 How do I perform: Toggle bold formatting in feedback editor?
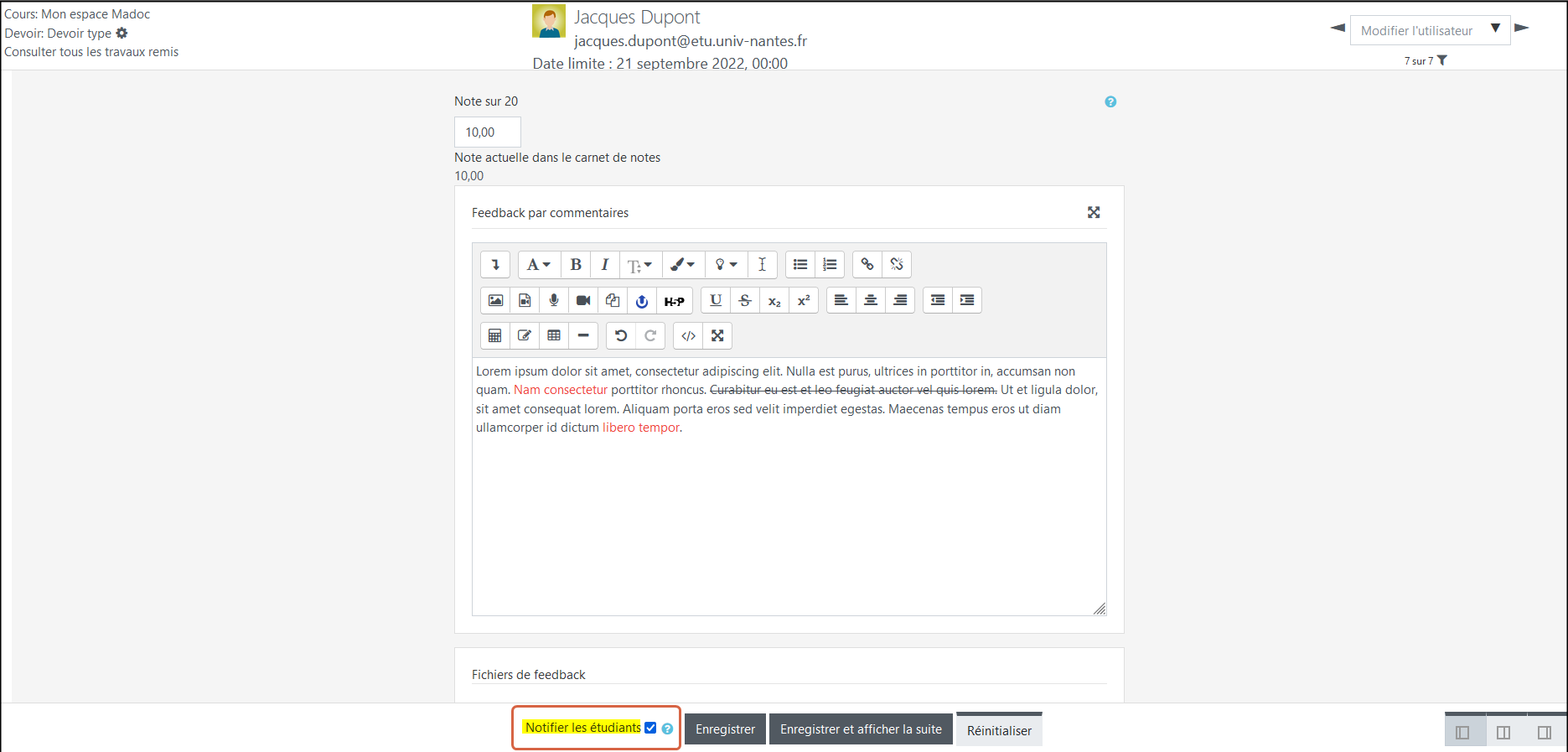pyautogui.click(x=576, y=265)
